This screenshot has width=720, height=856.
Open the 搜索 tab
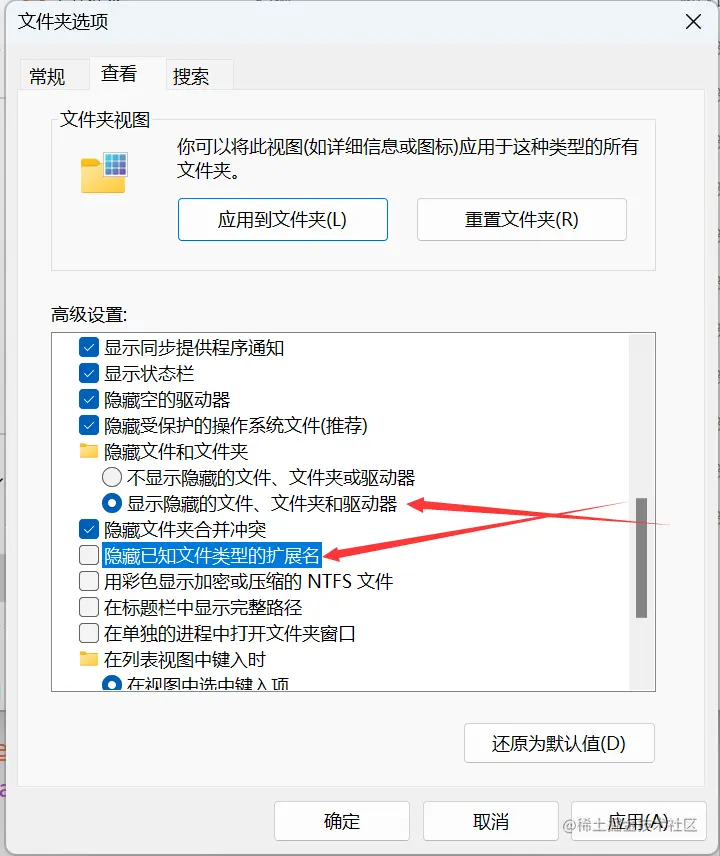coord(191,76)
